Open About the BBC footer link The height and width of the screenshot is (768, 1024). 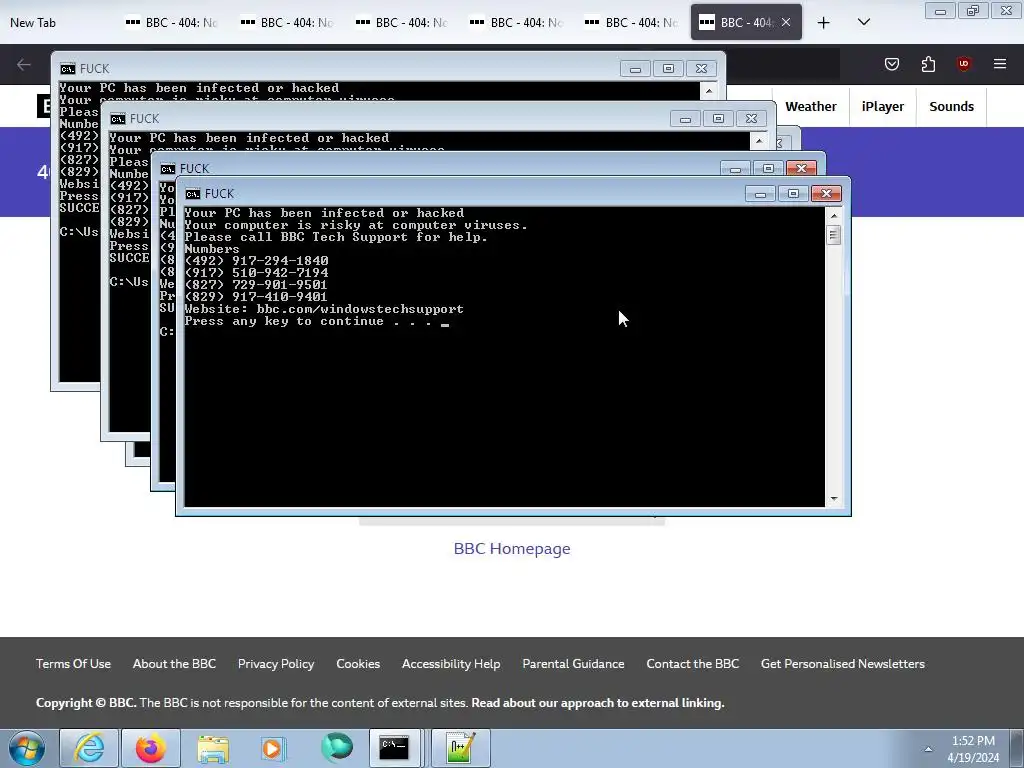coord(174,664)
